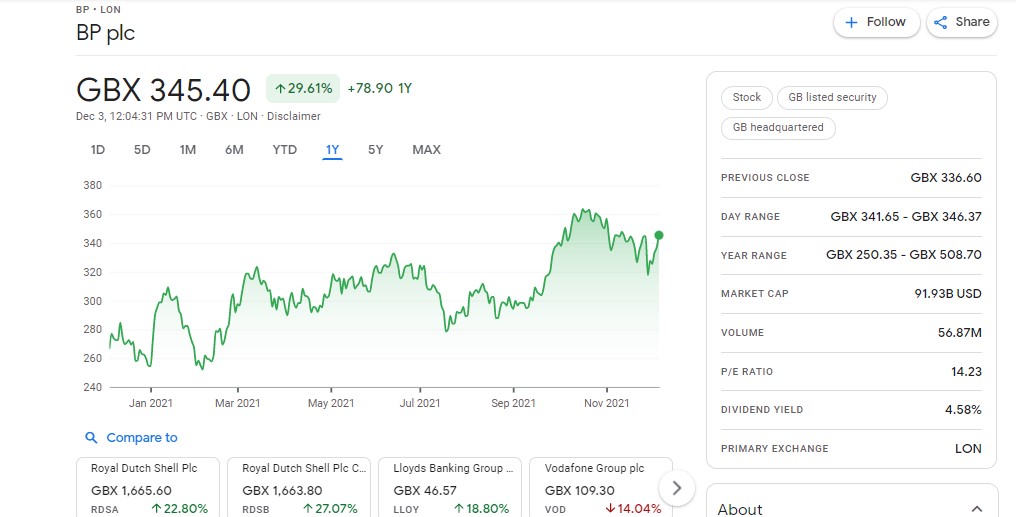Click the 29.61% gain badge
Viewport: 1016px width, 517px height.
click(303, 88)
